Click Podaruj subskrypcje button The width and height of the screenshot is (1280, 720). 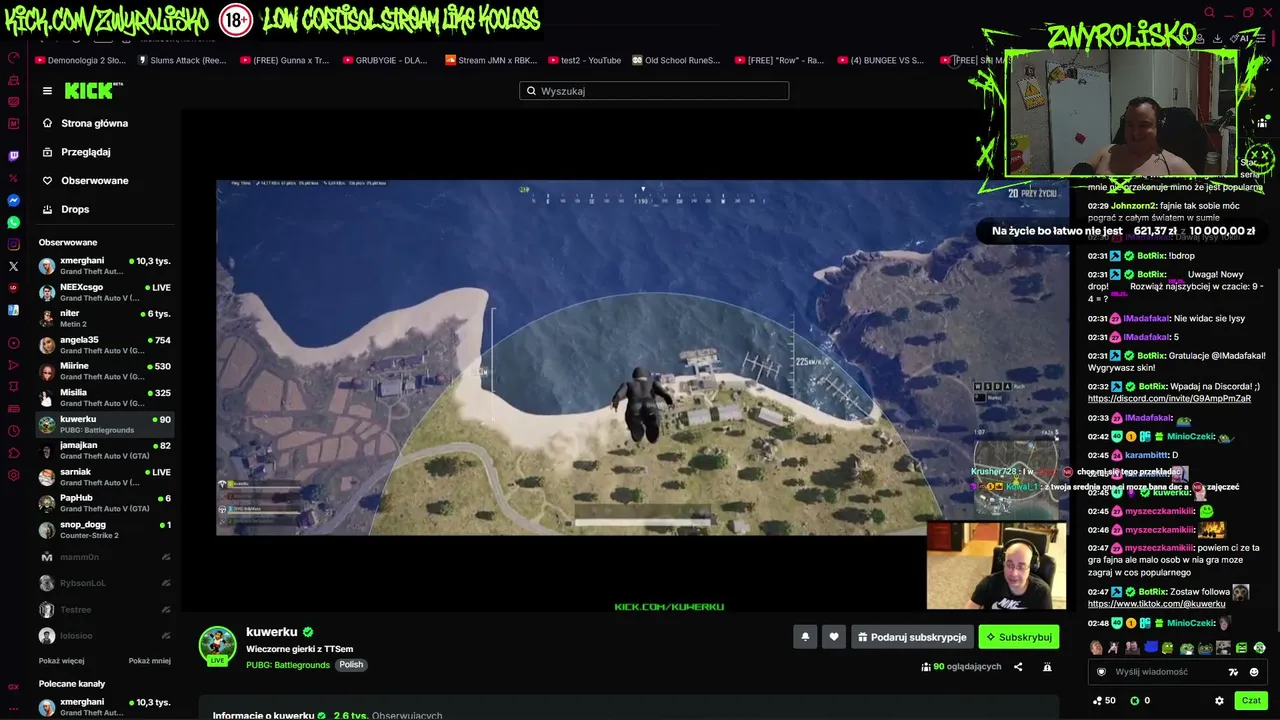pyautogui.click(x=912, y=637)
